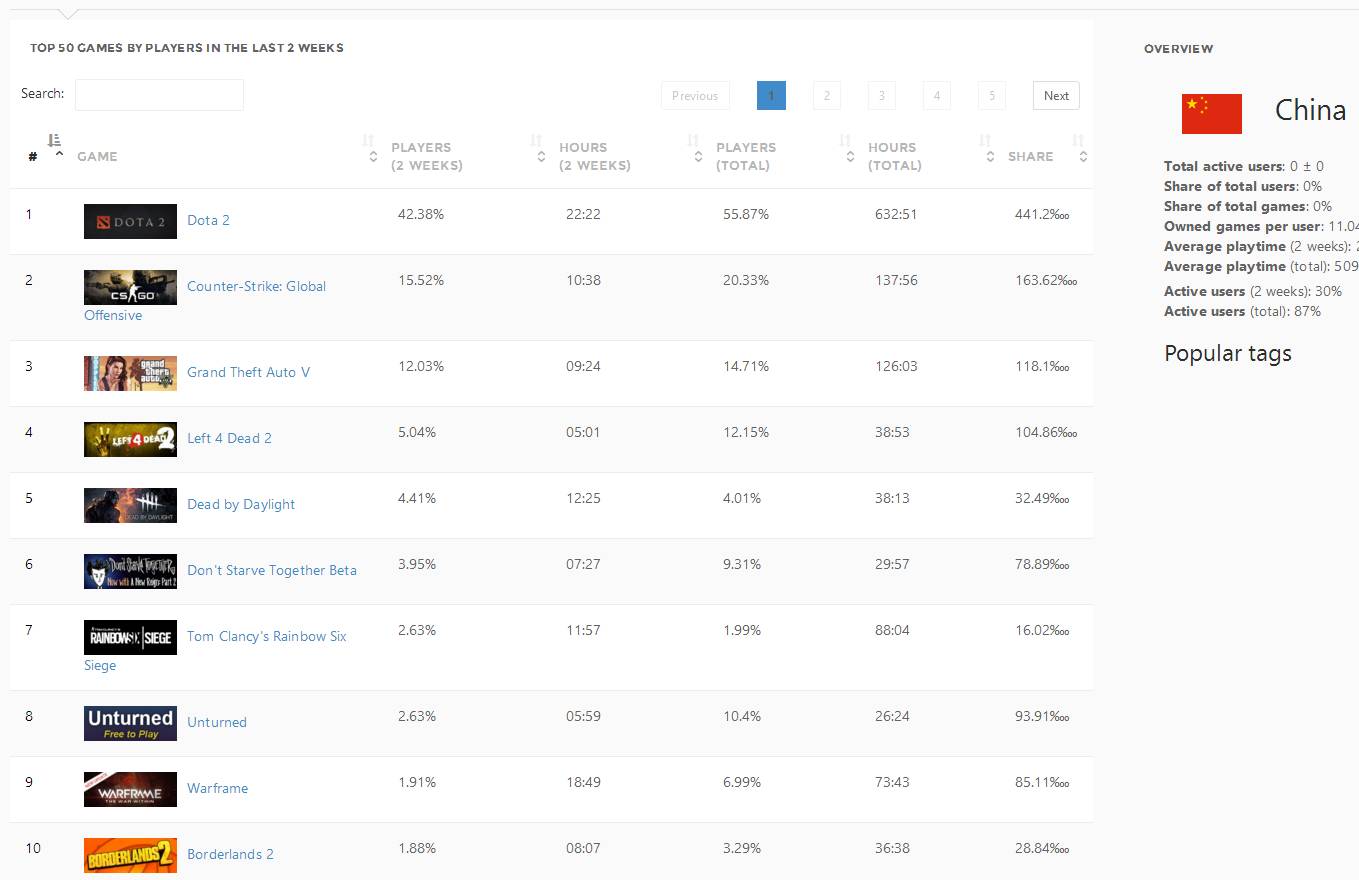The width and height of the screenshot is (1359, 880).
Task: Jump to page 3
Action: click(881, 96)
